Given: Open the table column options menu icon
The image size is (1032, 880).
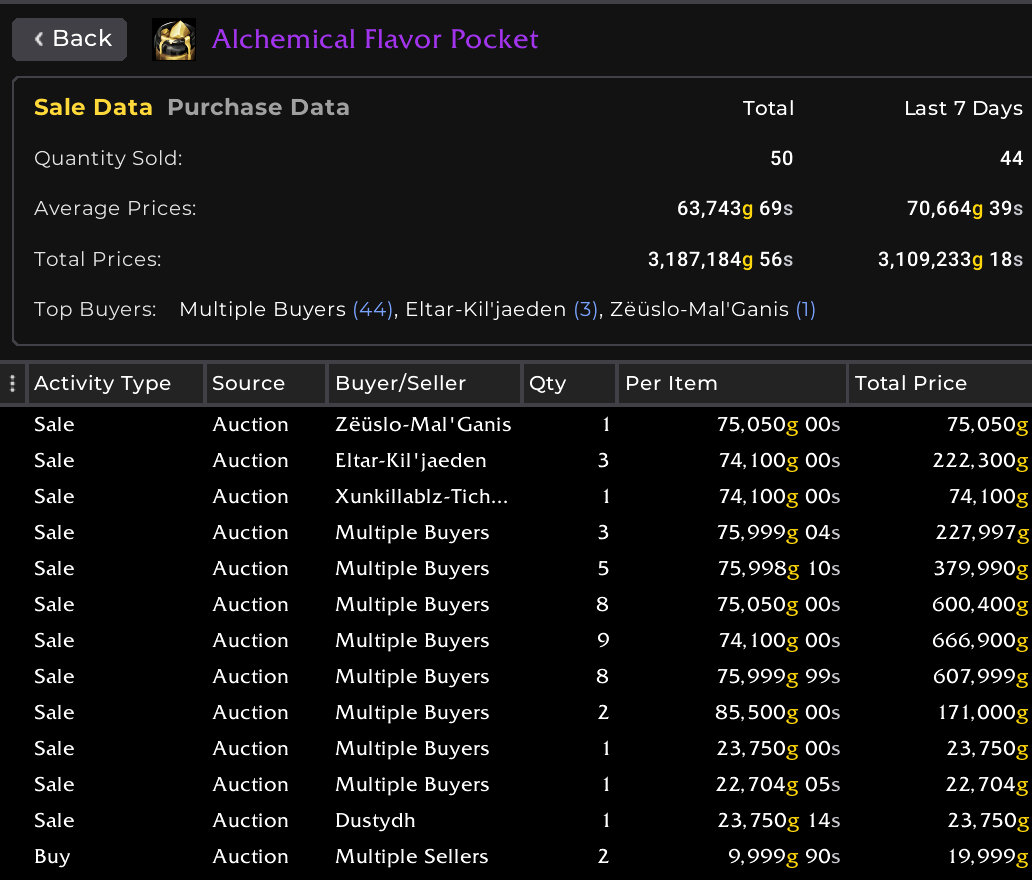Looking at the screenshot, I should pos(13,383).
